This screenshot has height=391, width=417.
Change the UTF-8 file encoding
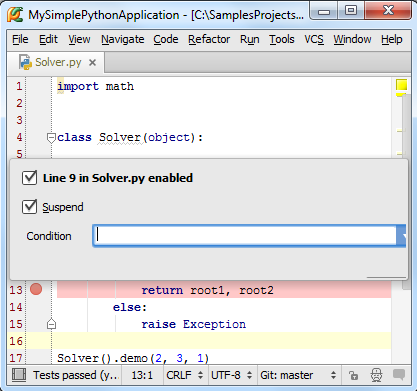(231, 375)
